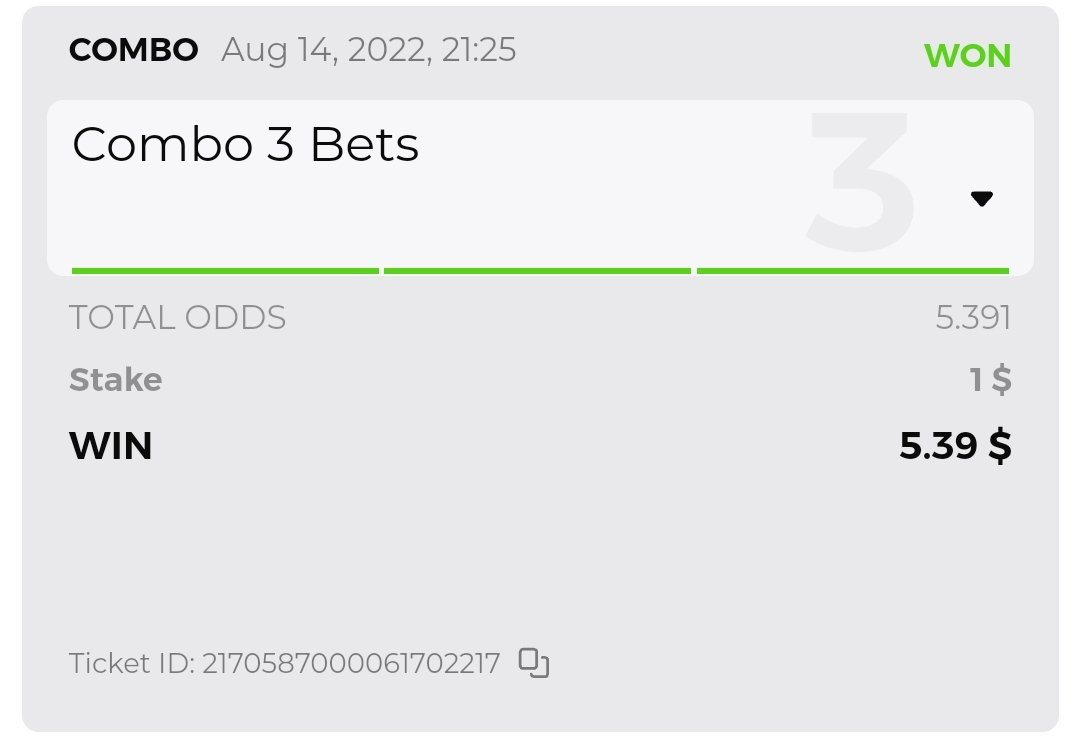Select the ticket number 217058700061702217
Viewport: 1080px width, 746px height.
point(351,663)
